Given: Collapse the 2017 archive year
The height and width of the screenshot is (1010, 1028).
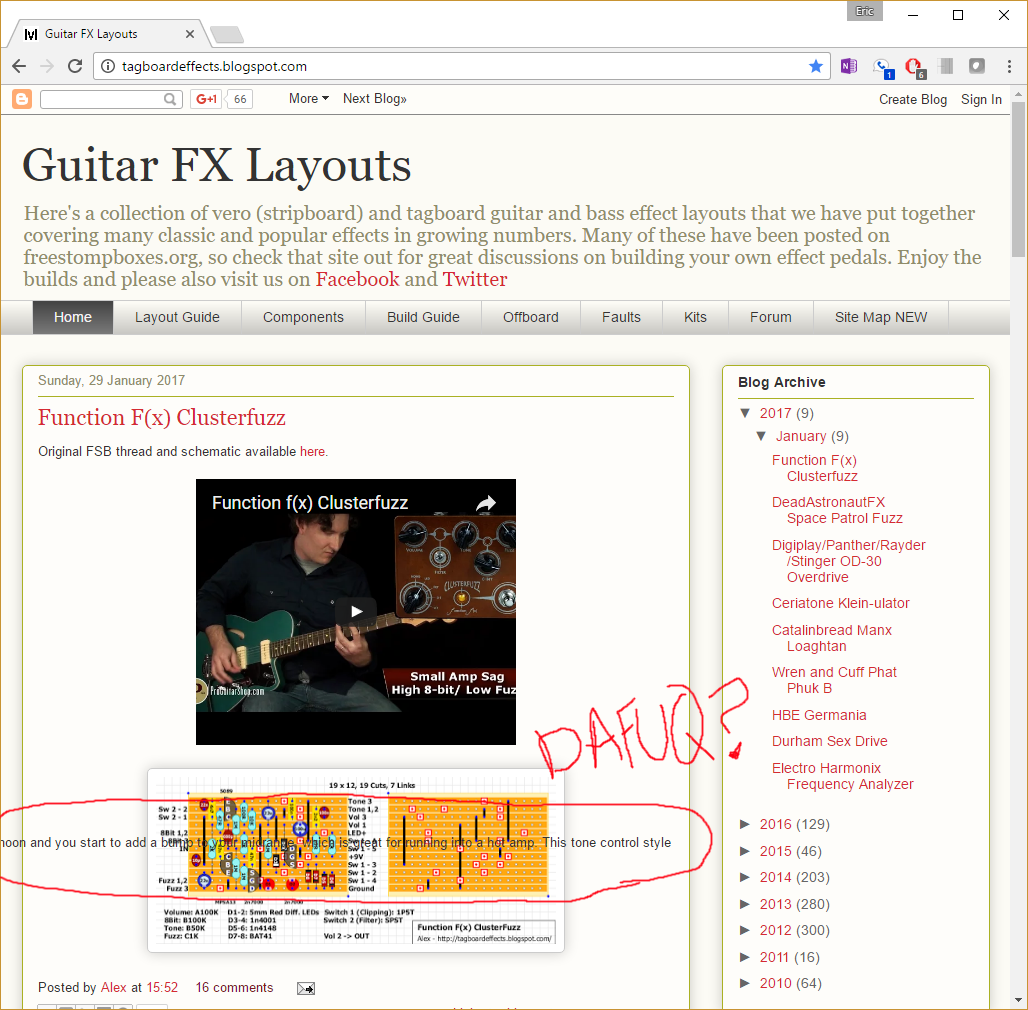Looking at the screenshot, I should pyautogui.click(x=745, y=413).
